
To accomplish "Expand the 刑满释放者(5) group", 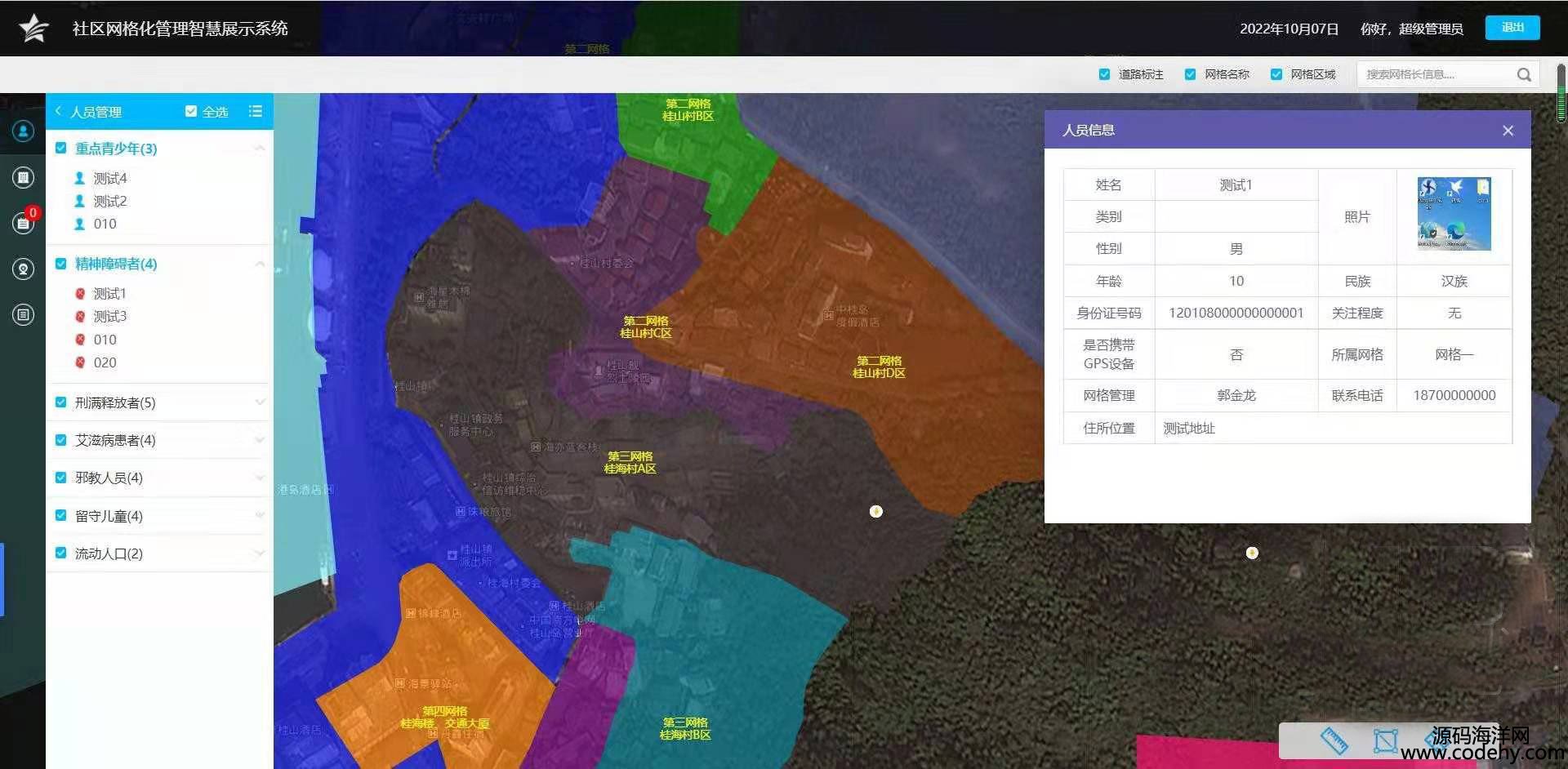I will tap(260, 402).
